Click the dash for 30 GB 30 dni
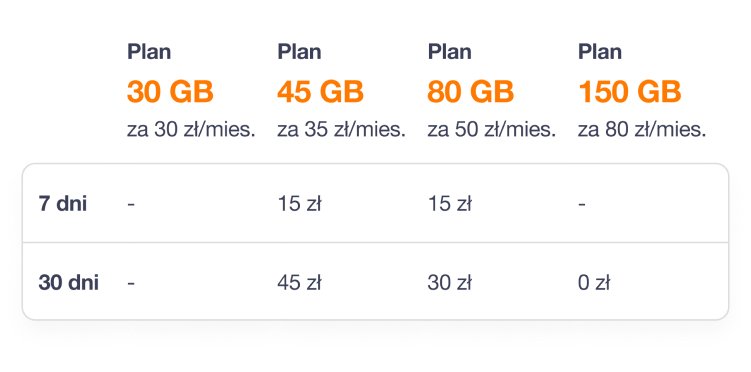The width and height of the screenshot is (751, 372). click(131, 283)
